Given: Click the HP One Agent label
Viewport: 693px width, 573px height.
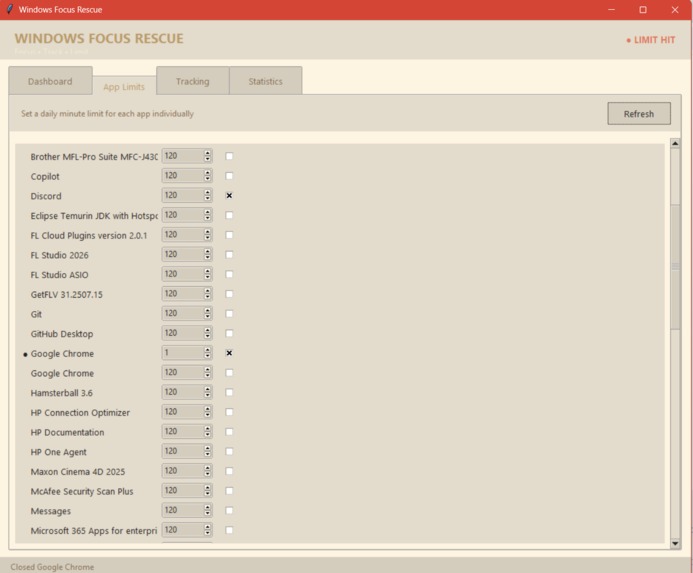Looking at the screenshot, I should click(59, 452).
